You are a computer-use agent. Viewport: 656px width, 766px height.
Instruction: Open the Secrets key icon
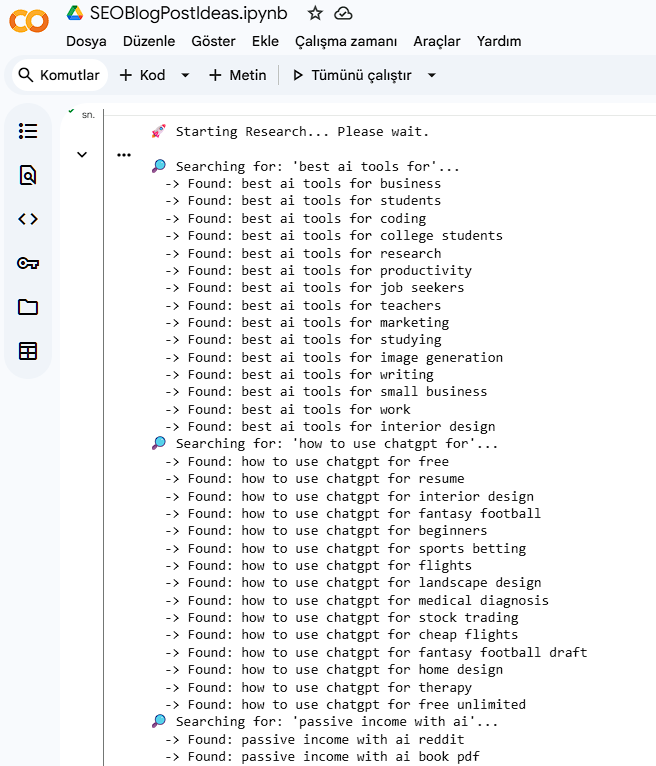28,263
